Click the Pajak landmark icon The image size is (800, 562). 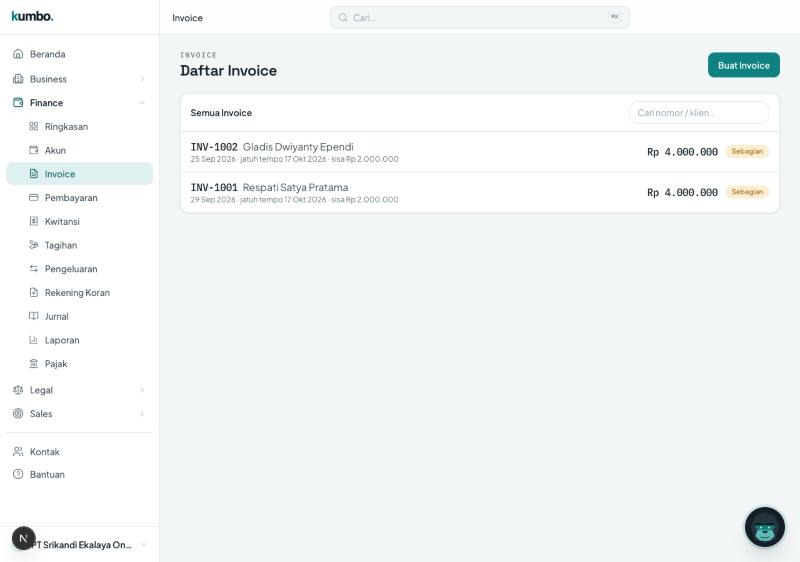point(34,363)
